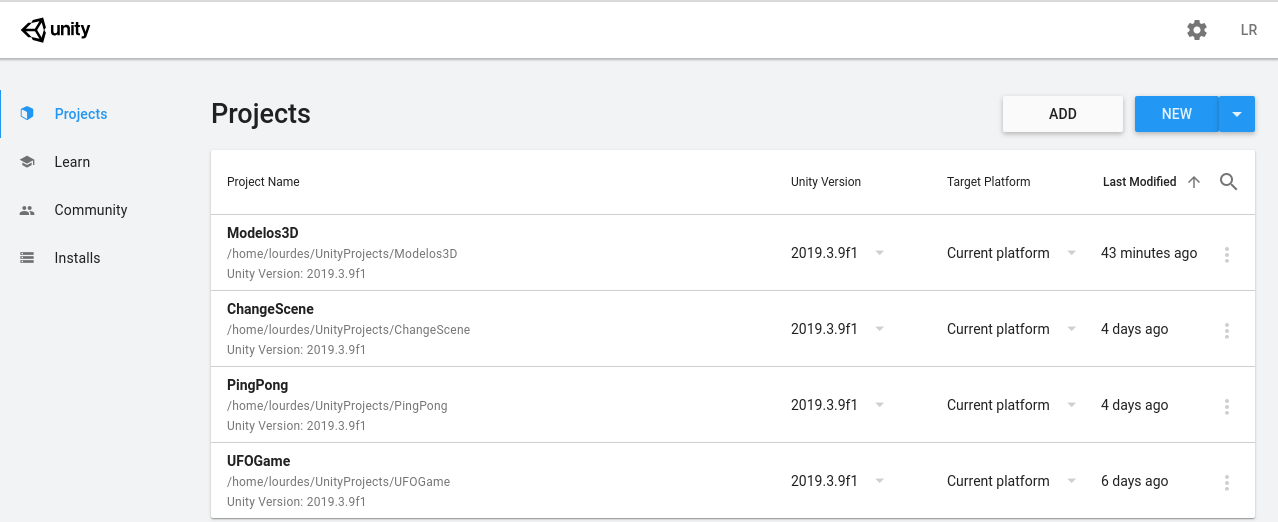This screenshot has width=1278, height=522.
Task: Switch to the Community section
Action: point(91,210)
